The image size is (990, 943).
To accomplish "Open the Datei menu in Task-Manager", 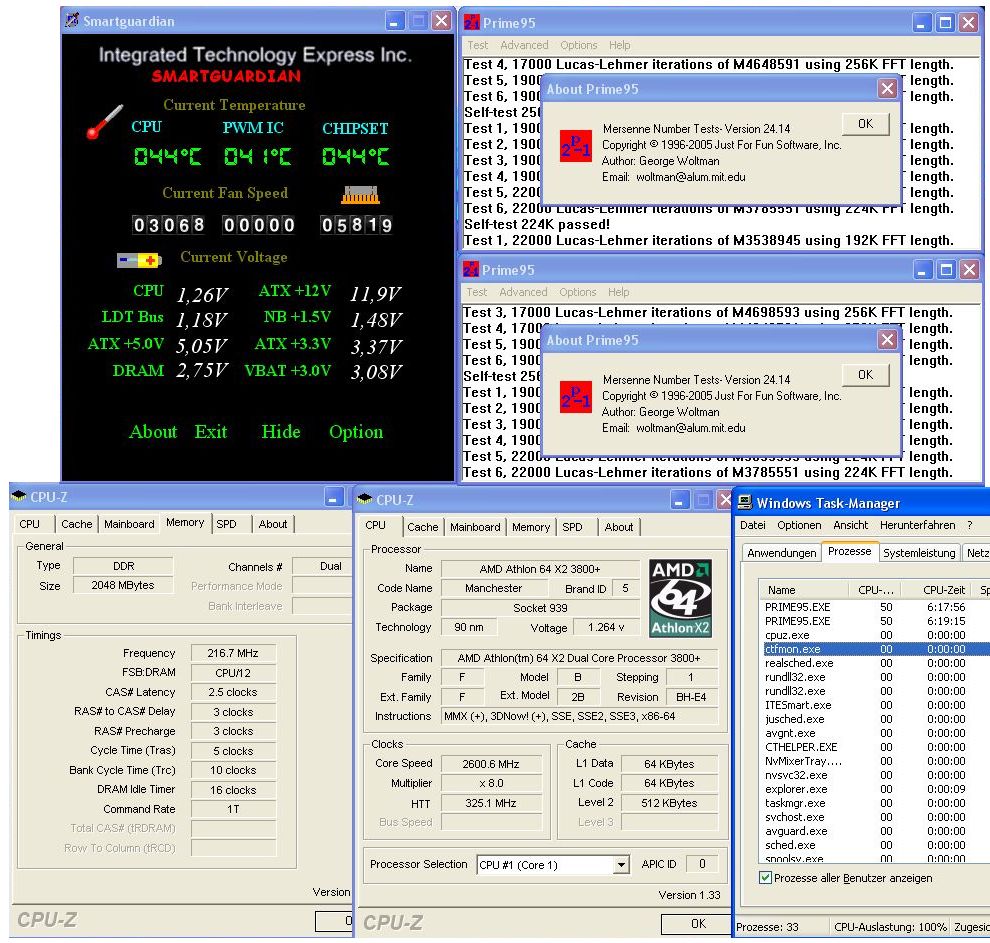I will pos(753,525).
